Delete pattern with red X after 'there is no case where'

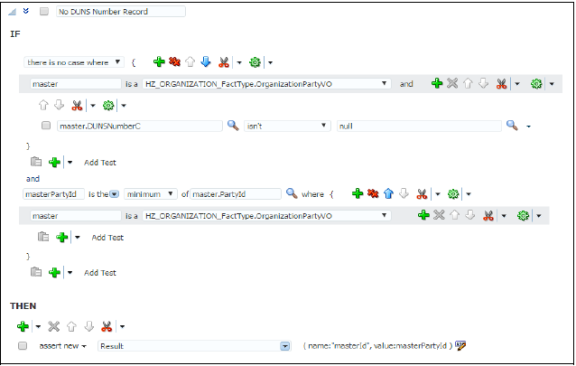coord(174,62)
